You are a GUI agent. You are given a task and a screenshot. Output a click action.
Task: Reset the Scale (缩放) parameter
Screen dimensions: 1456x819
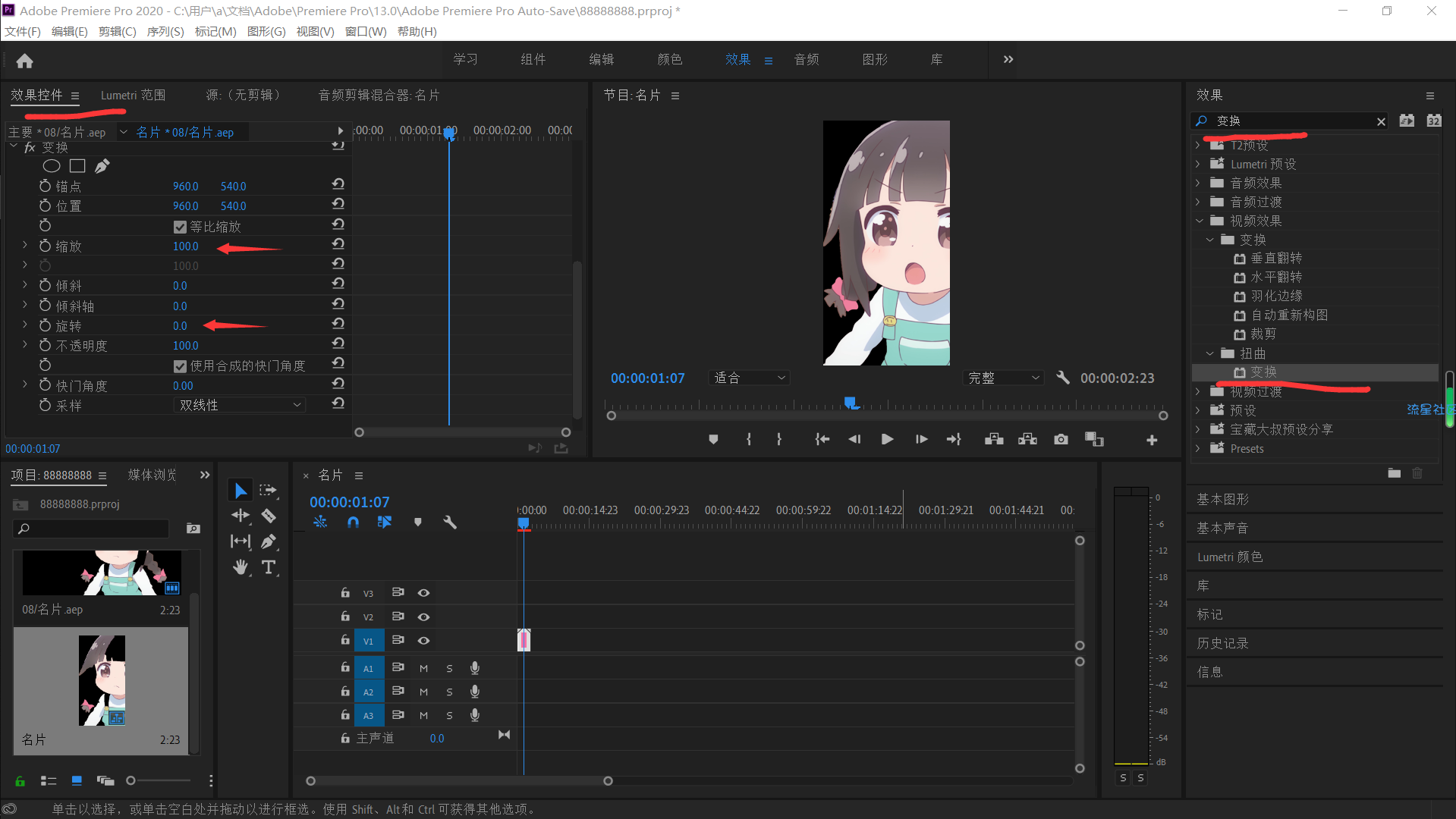338,244
